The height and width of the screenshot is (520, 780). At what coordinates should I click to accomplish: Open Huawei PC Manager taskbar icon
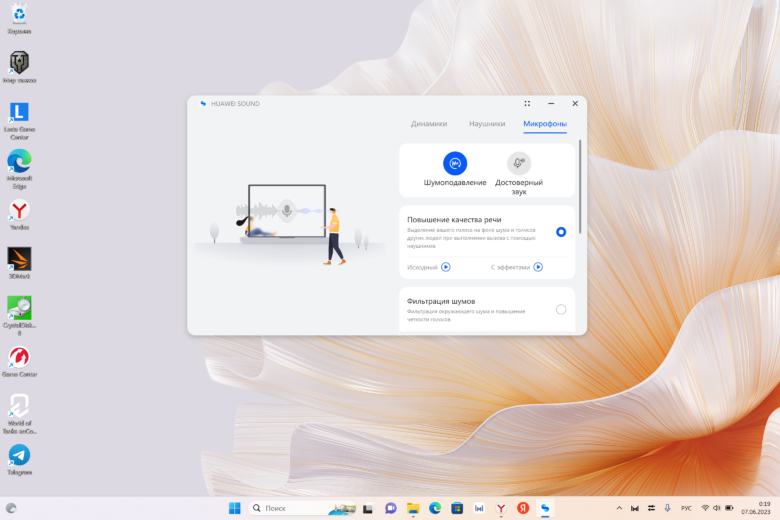(479, 508)
